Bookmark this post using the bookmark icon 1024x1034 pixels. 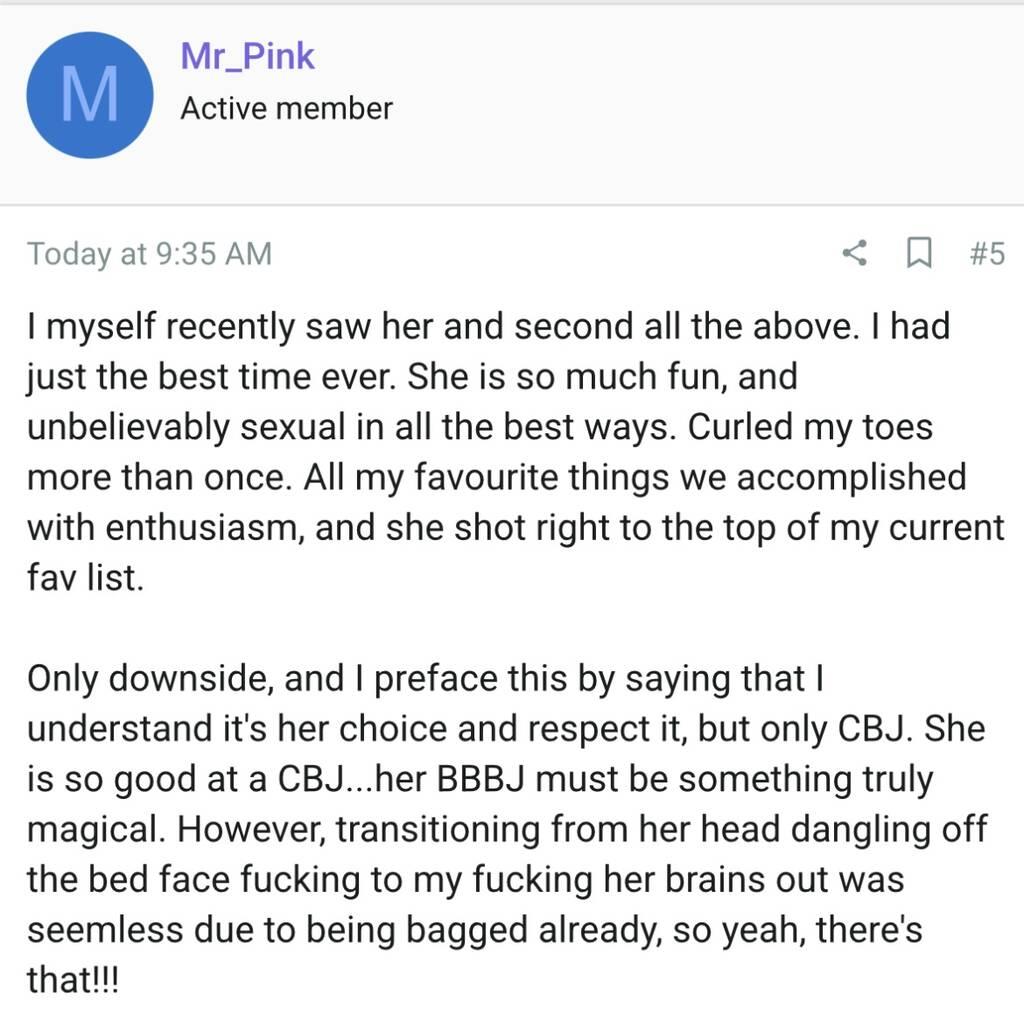pos(919,253)
